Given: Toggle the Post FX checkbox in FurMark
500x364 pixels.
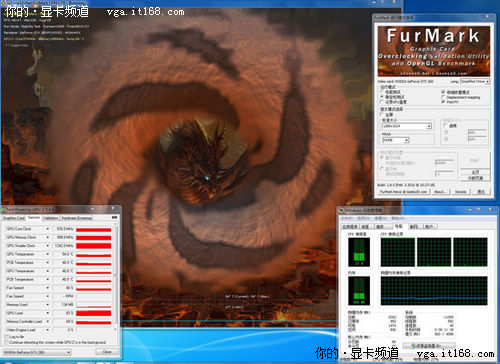Looking at the screenshot, I should 443,102.
